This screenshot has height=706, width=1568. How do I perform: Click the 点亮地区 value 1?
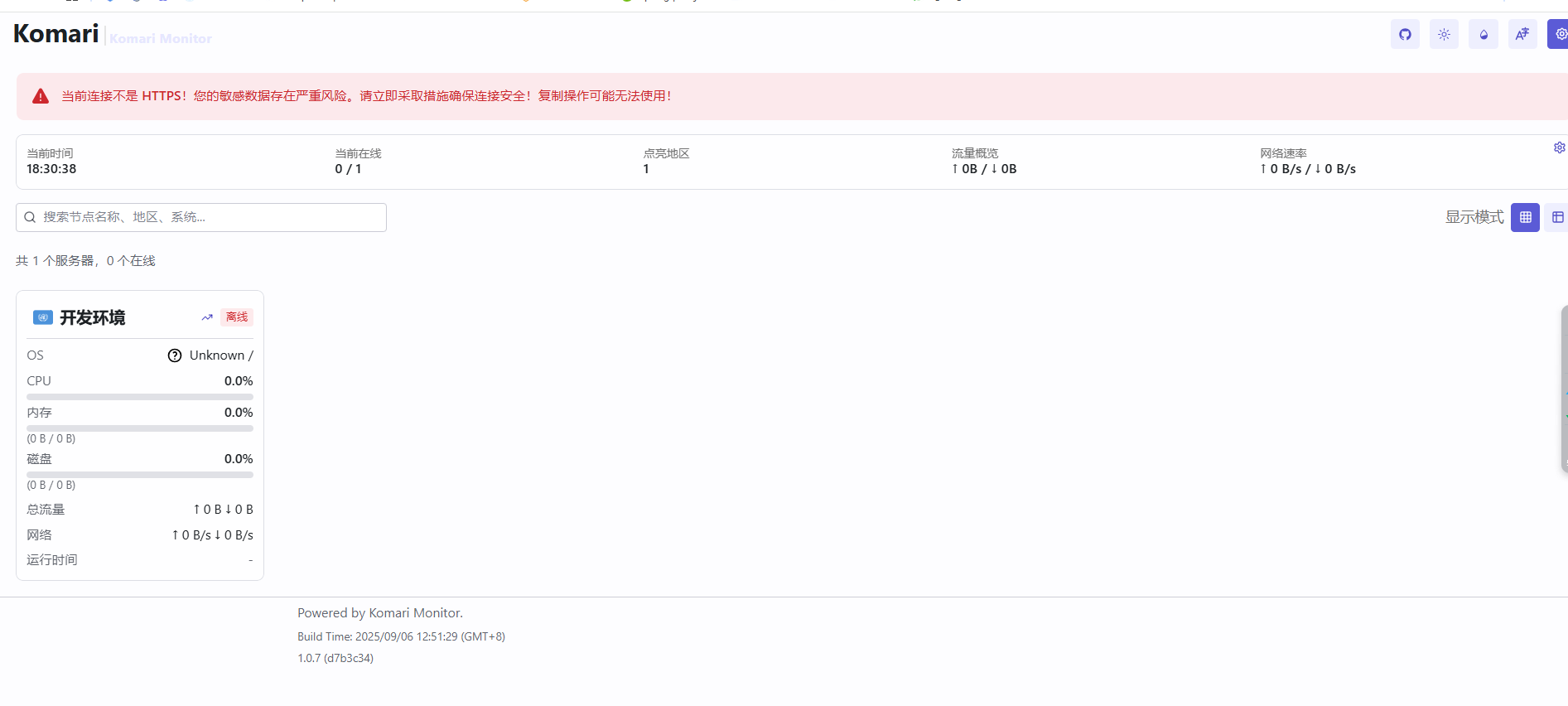(x=646, y=169)
